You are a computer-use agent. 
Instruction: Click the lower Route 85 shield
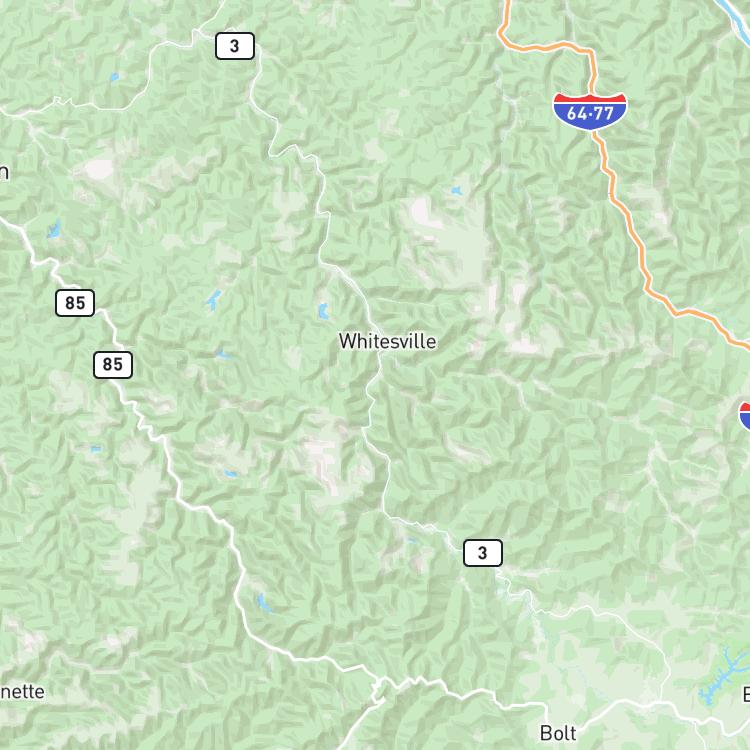pyautogui.click(x=113, y=364)
